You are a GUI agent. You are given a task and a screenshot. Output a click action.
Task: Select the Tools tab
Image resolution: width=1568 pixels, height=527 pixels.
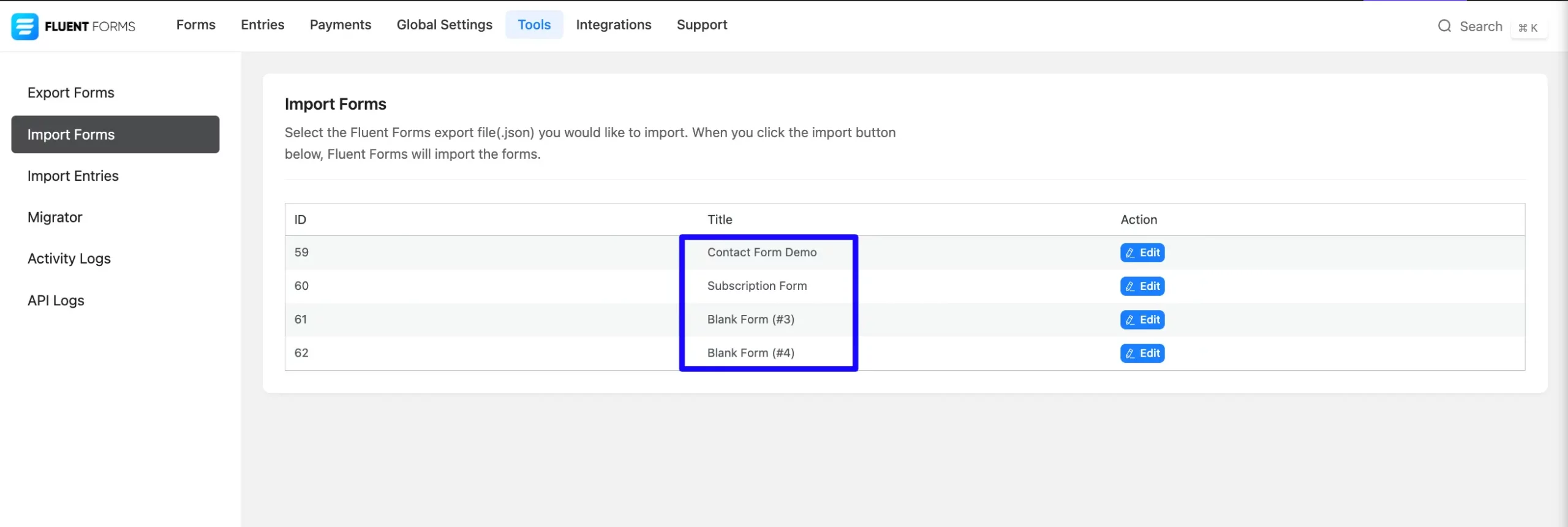coord(534,25)
